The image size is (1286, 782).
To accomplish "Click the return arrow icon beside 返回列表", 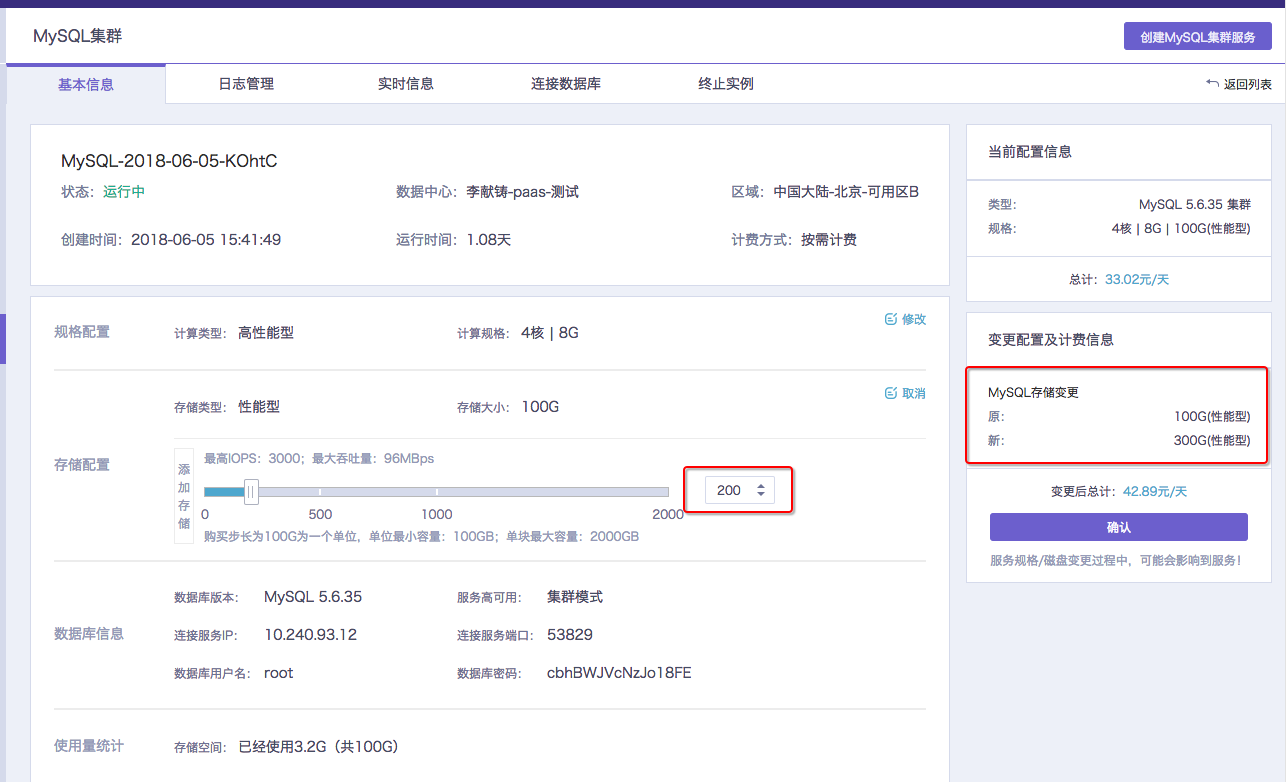I will pos(1212,84).
